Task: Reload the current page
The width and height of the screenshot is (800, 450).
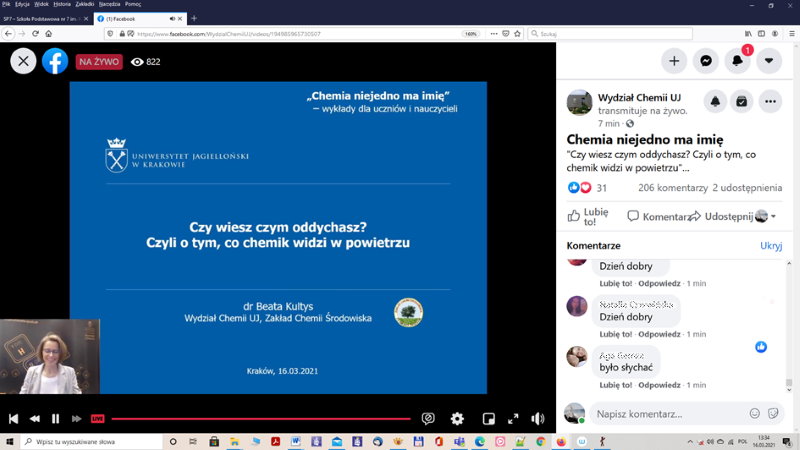Action: 35,34
